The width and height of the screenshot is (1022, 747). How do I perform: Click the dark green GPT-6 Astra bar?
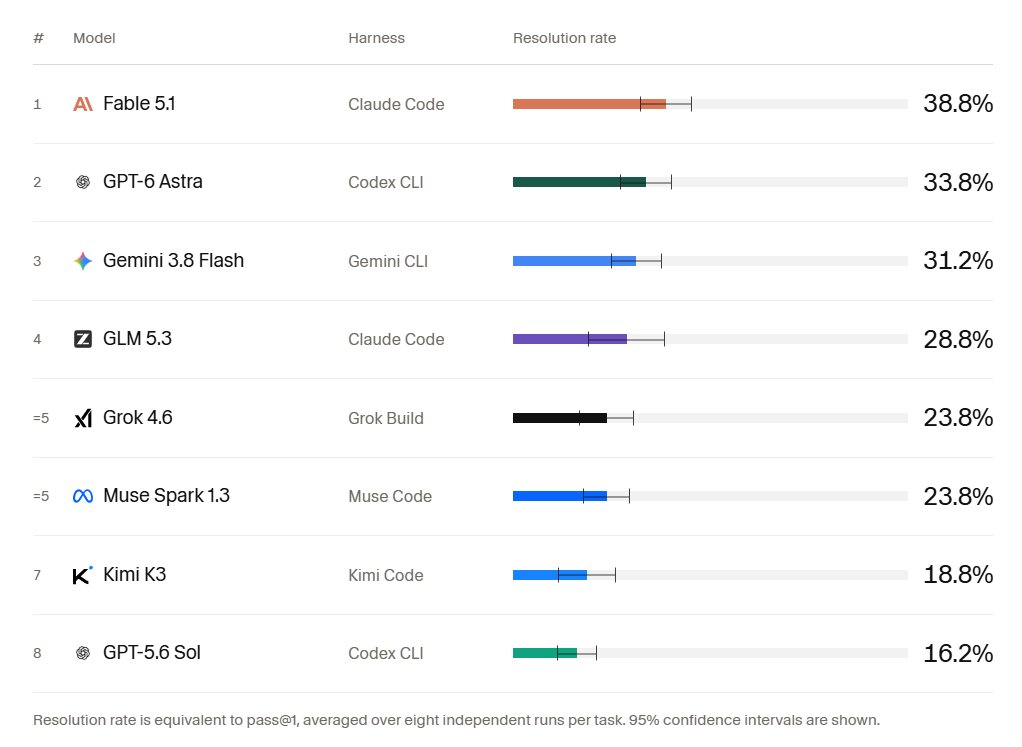(x=579, y=182)
